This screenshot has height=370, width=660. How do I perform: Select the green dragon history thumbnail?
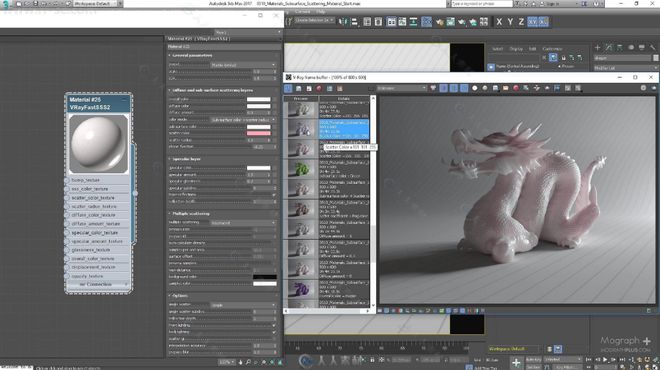click(301, 169)
